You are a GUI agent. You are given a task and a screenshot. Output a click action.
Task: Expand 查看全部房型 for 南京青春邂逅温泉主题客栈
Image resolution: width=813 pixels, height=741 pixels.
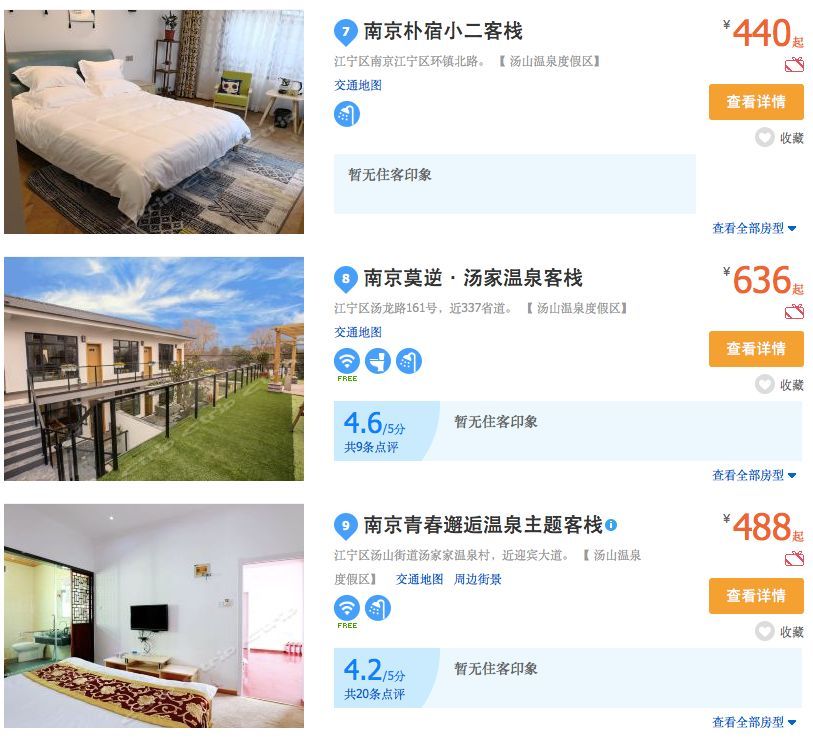[x=754, y=722]
